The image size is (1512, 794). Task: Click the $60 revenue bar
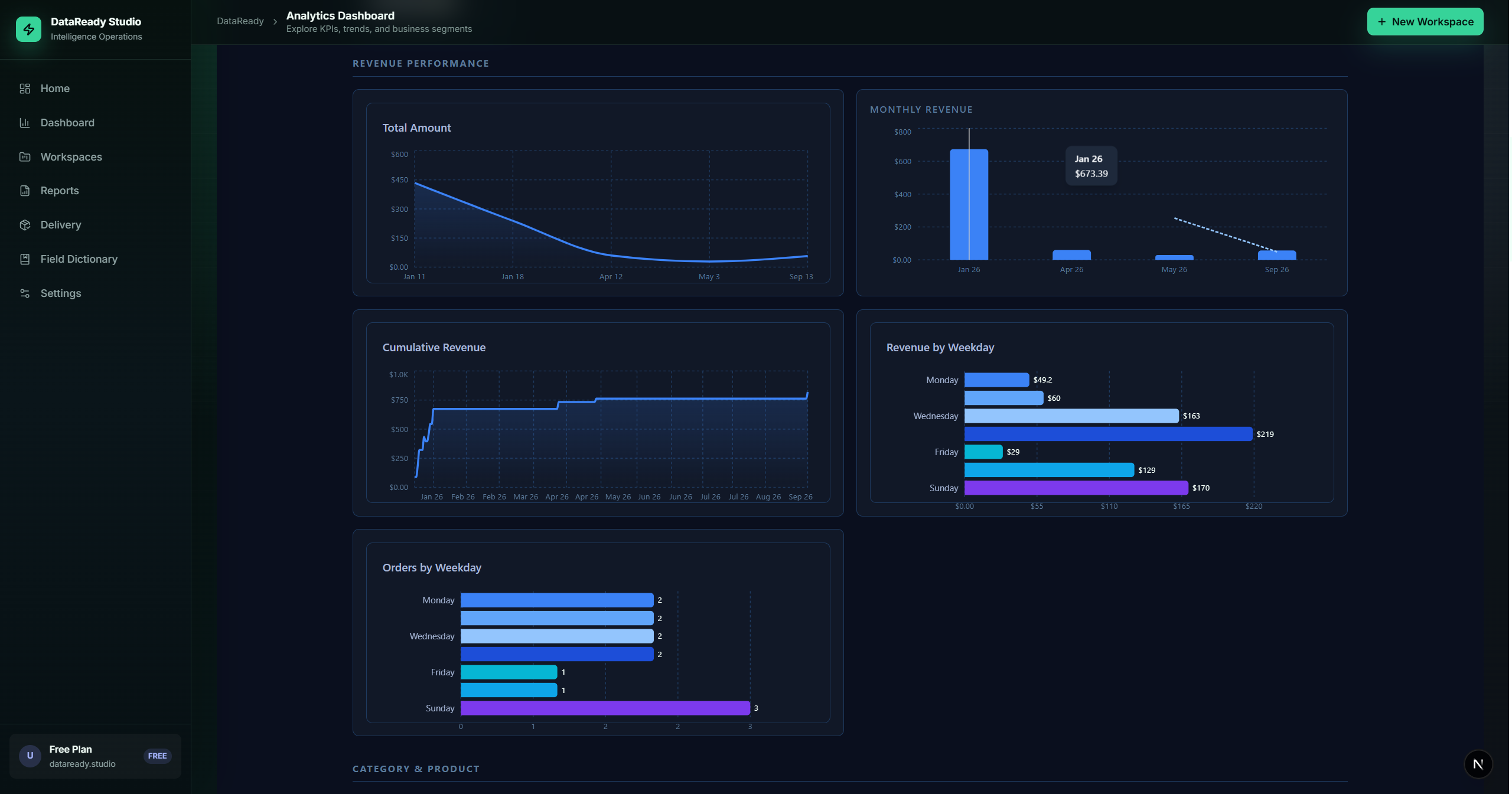(x=1004, y=398)
